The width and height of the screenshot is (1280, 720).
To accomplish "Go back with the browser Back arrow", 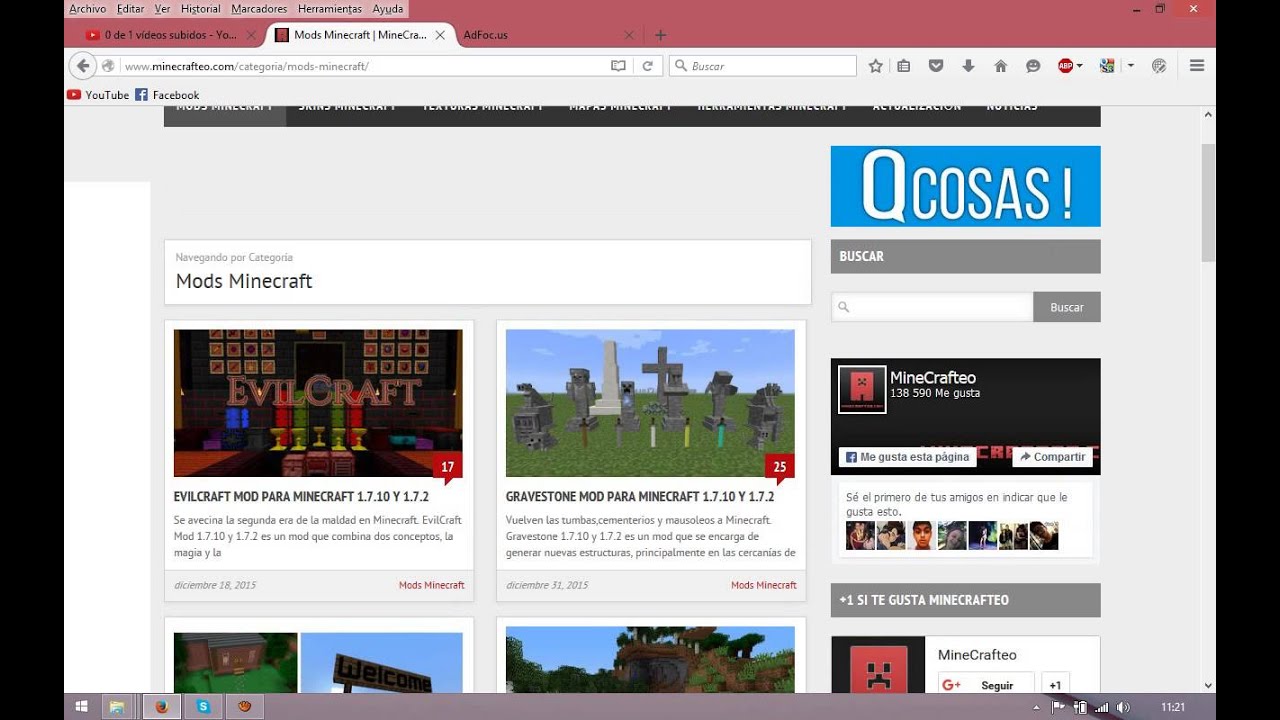I will (82, 66).
